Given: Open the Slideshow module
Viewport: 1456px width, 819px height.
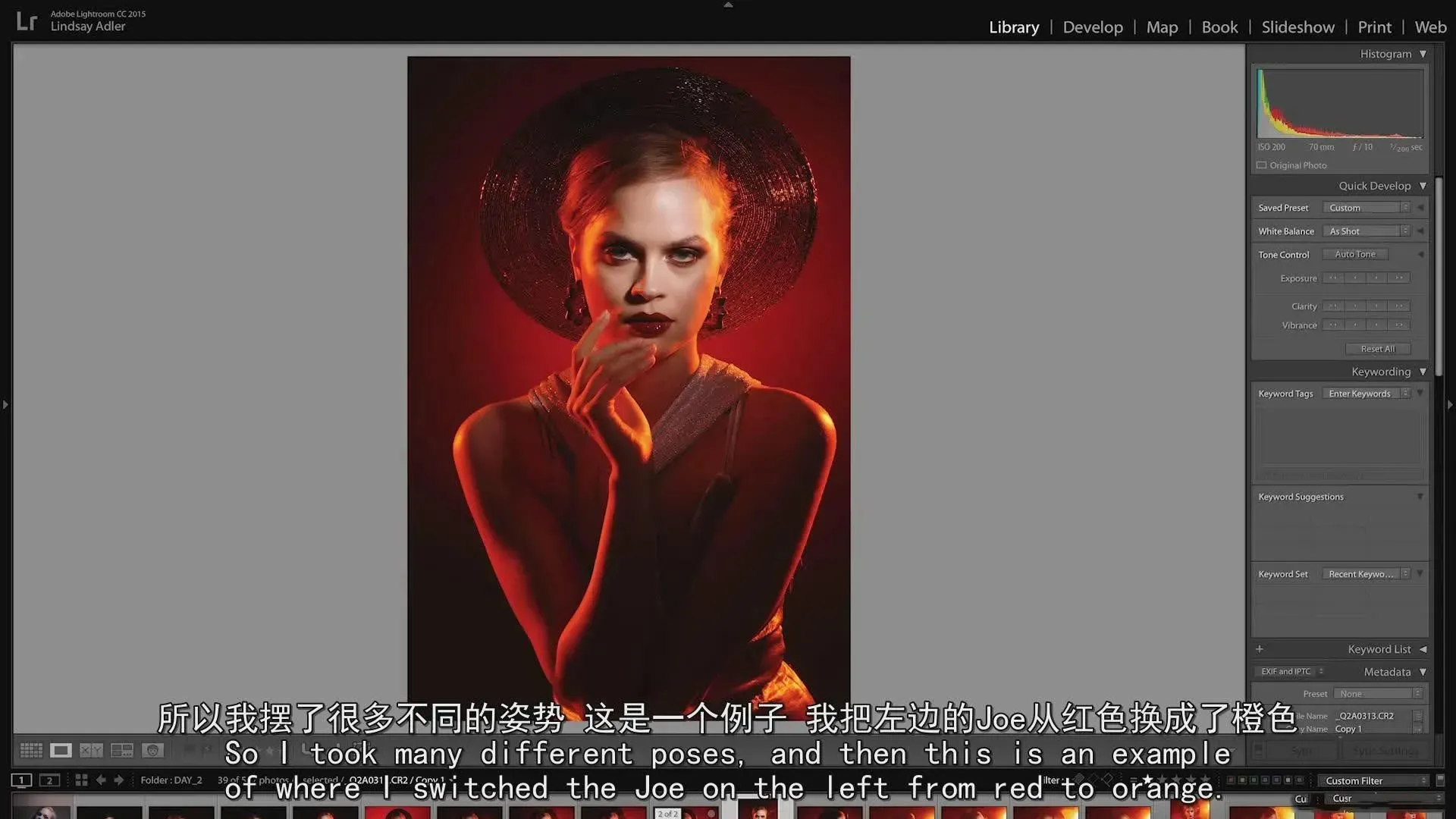Looking at the screenshot, I should [1298, 27].
